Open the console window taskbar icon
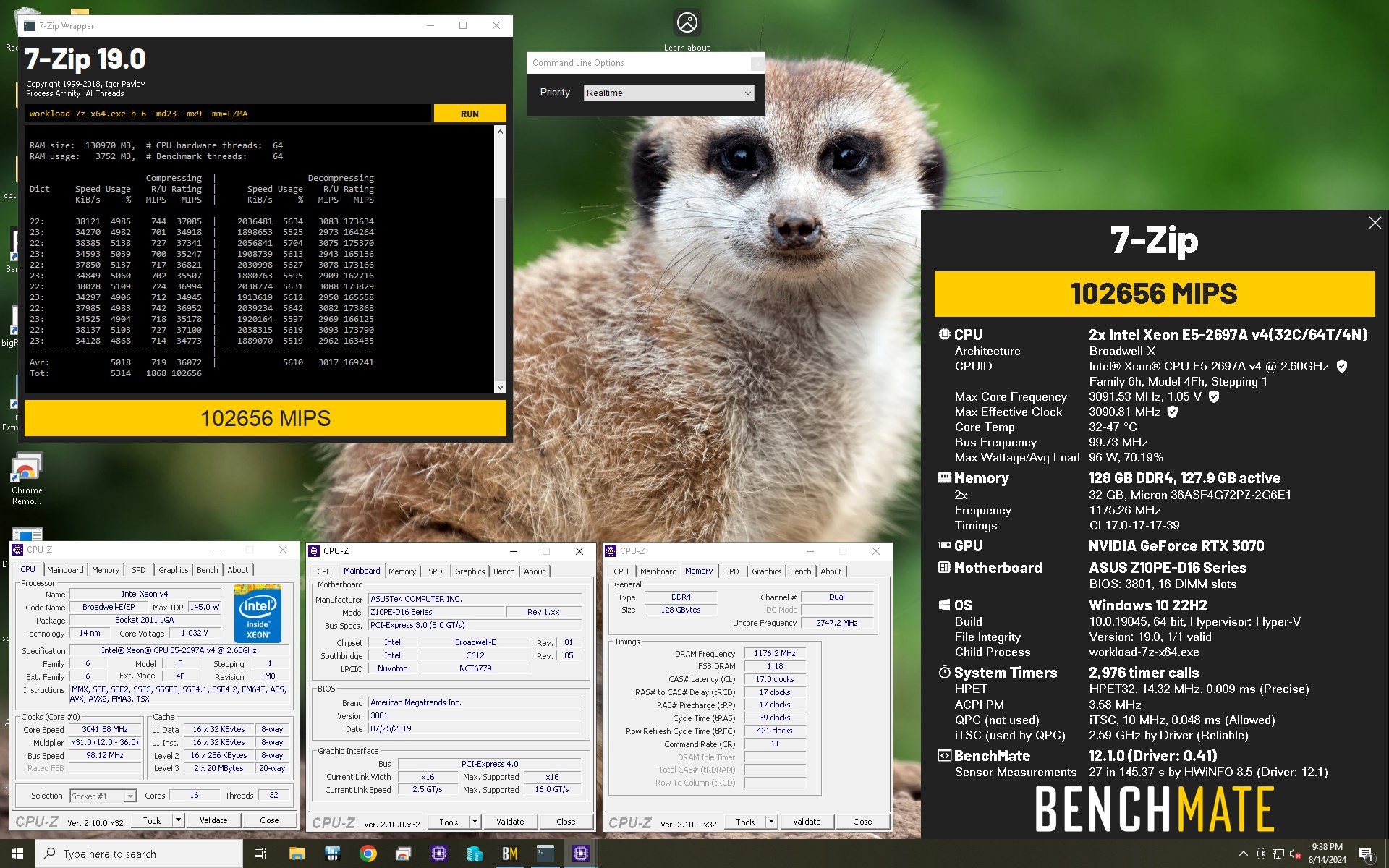The width and height of the screenshot is (1389, 868). pos(545,854)
